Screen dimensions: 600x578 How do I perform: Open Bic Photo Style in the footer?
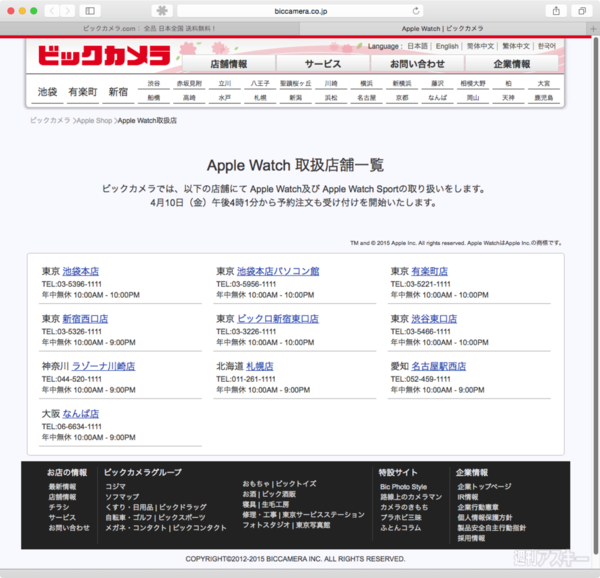[403, 487]
